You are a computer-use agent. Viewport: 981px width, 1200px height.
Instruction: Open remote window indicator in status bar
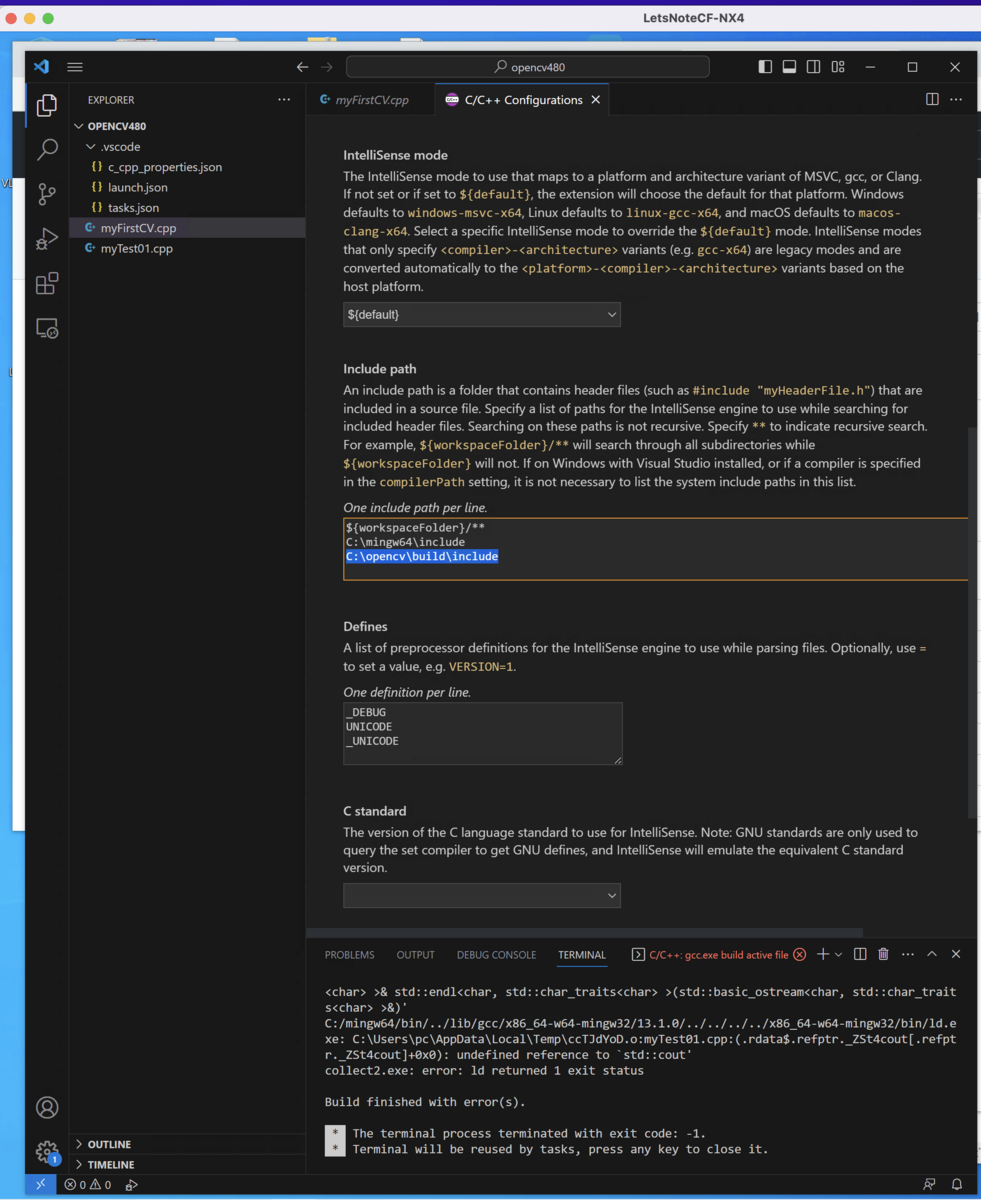point(40,1184)
